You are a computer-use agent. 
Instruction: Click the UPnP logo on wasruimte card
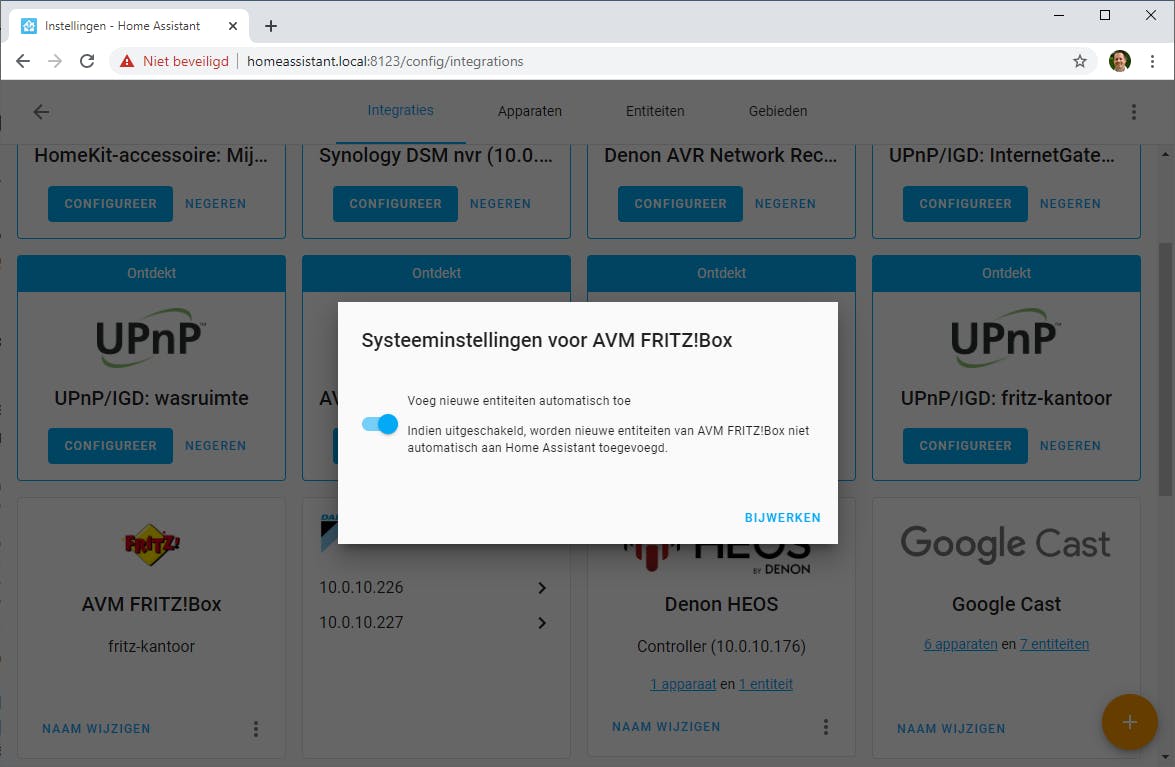coord(151,338)
